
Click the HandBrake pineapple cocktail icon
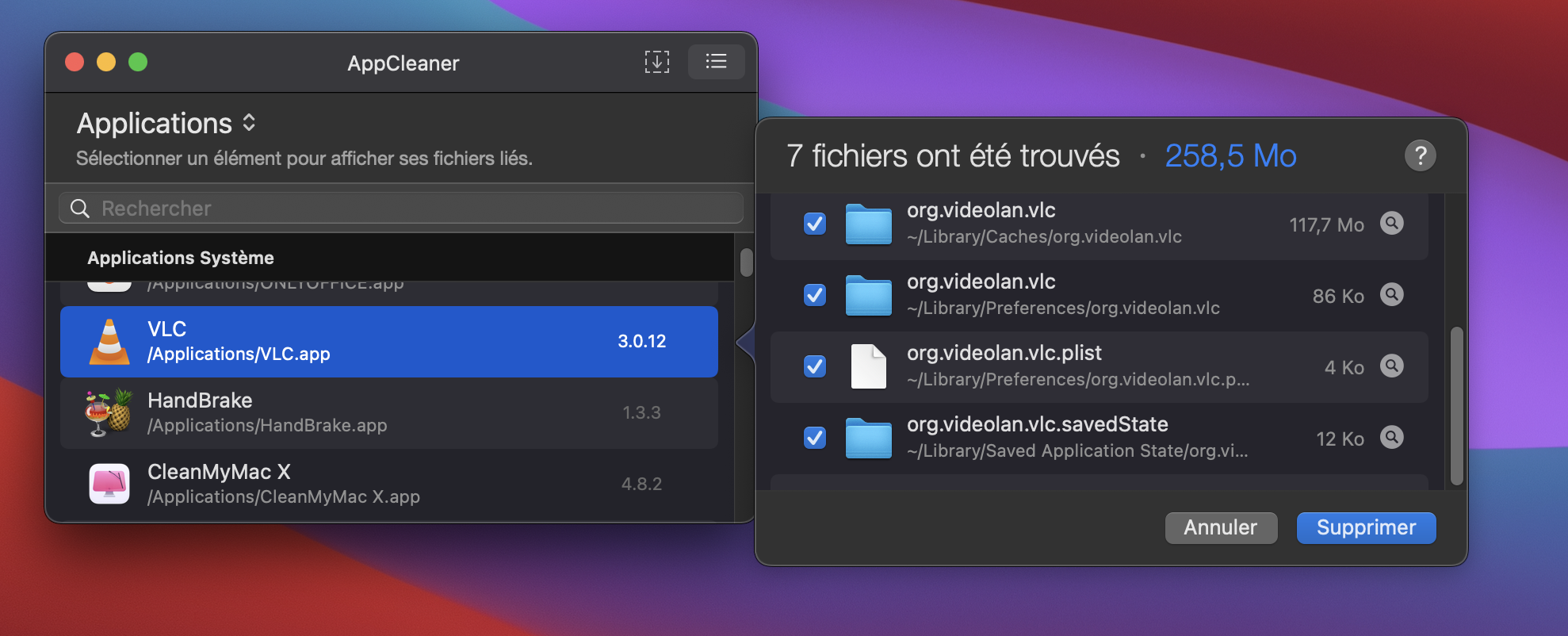[109, 412]
